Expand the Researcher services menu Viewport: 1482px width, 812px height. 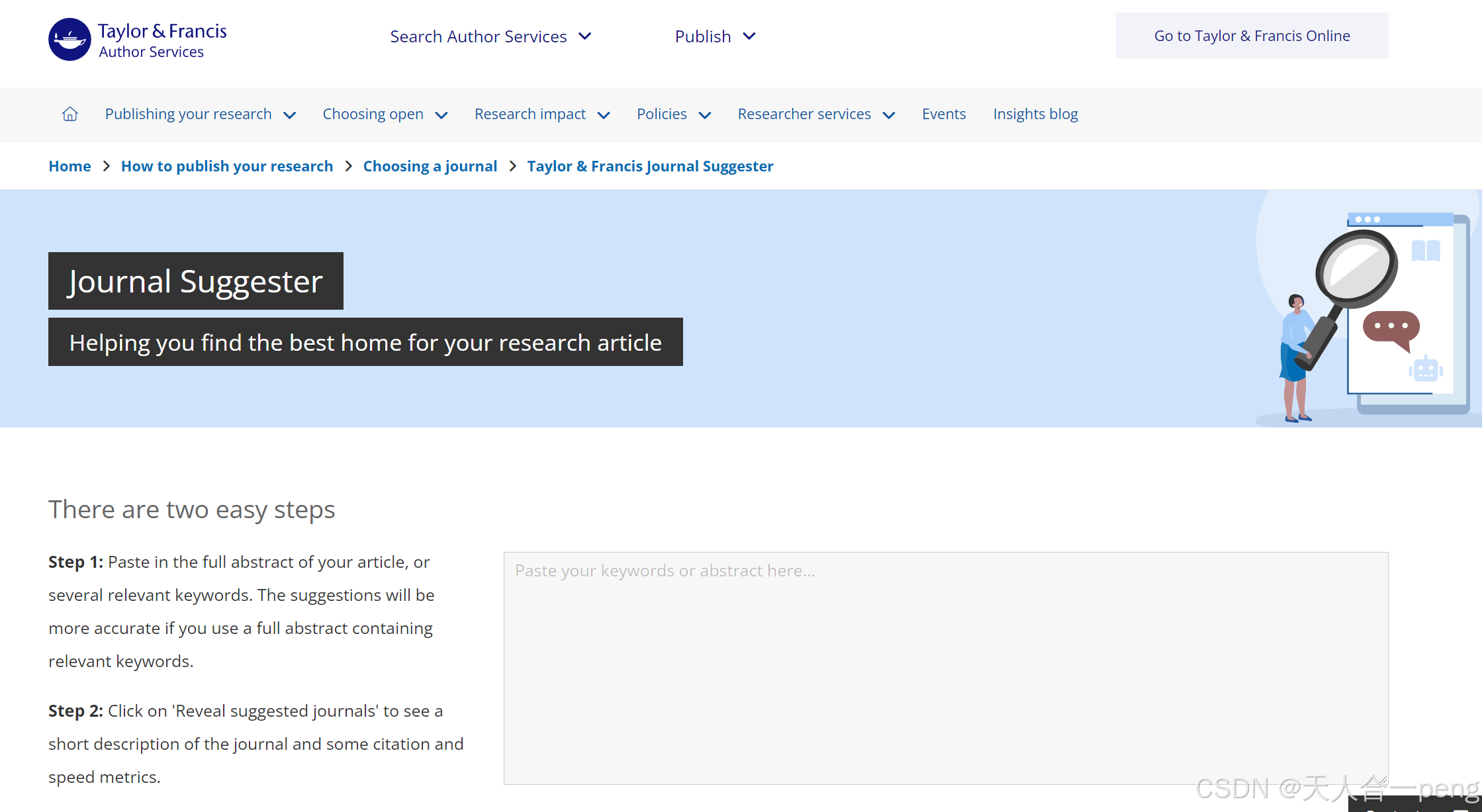804,114
